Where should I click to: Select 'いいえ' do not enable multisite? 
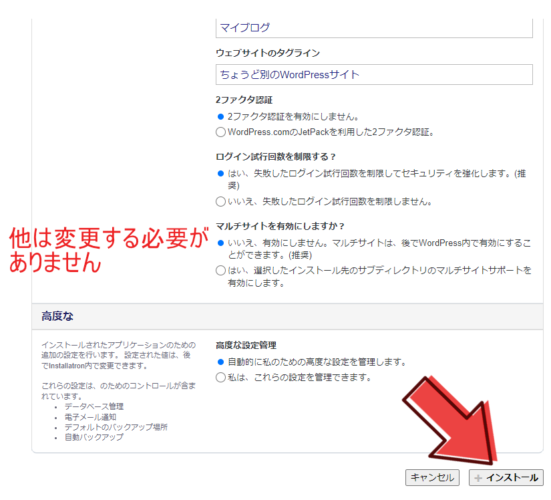point(220,243)
